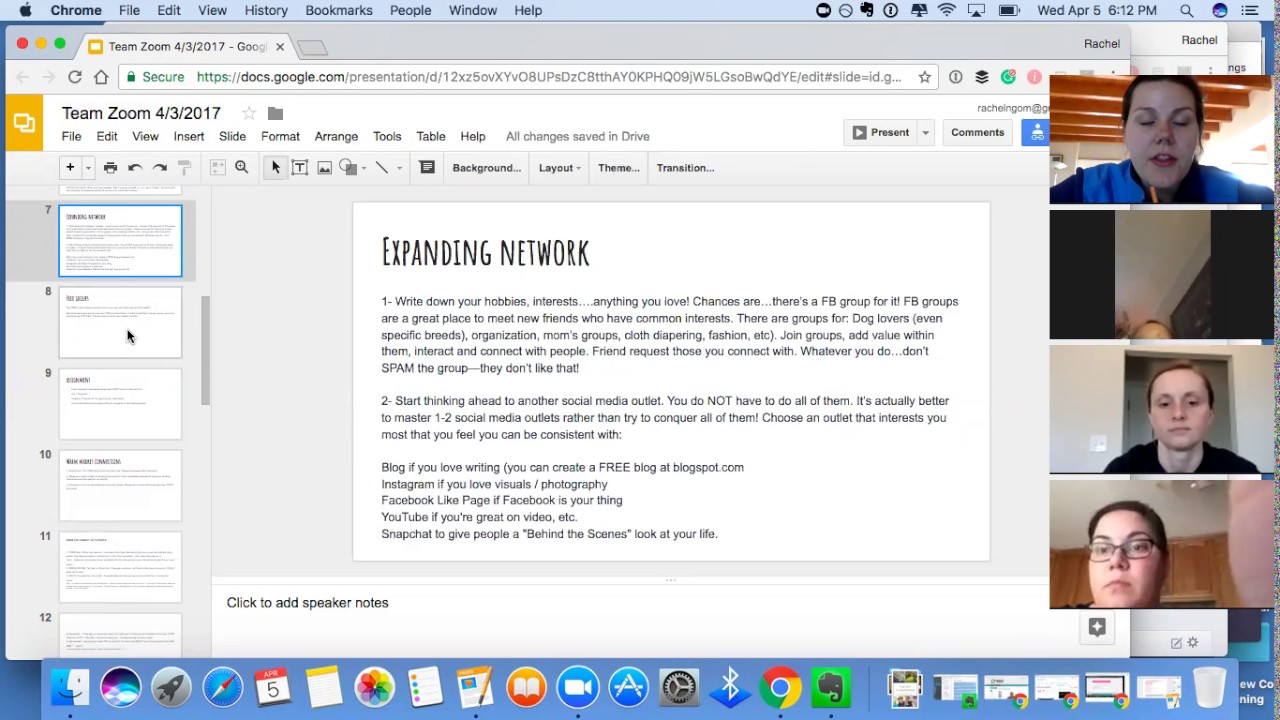The image size is (1280, 720).
Task: Open the Transition panel
Action: coord(685,168)
